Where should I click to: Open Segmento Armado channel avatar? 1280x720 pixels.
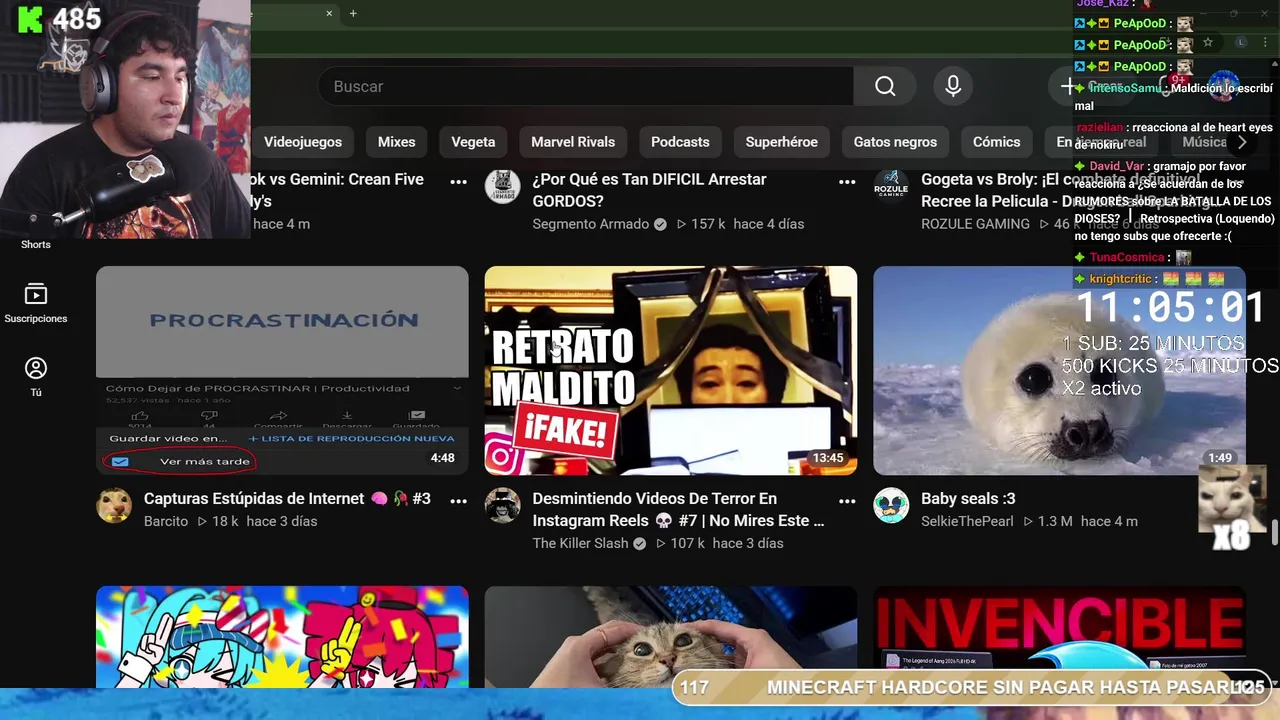tap(502, 186)
